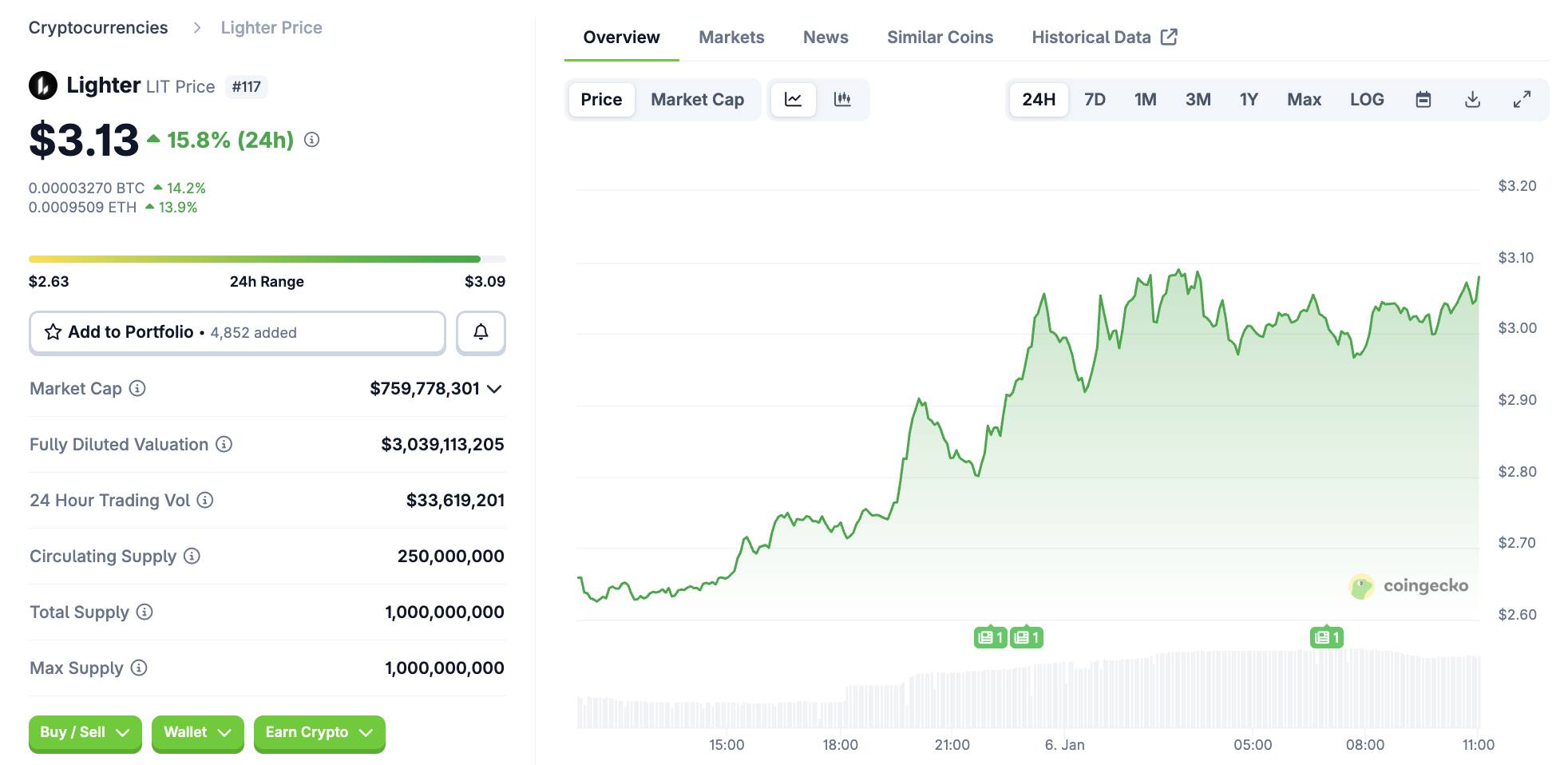Select the line chart view icon
1568x765 pixels.
coord(793,100)
